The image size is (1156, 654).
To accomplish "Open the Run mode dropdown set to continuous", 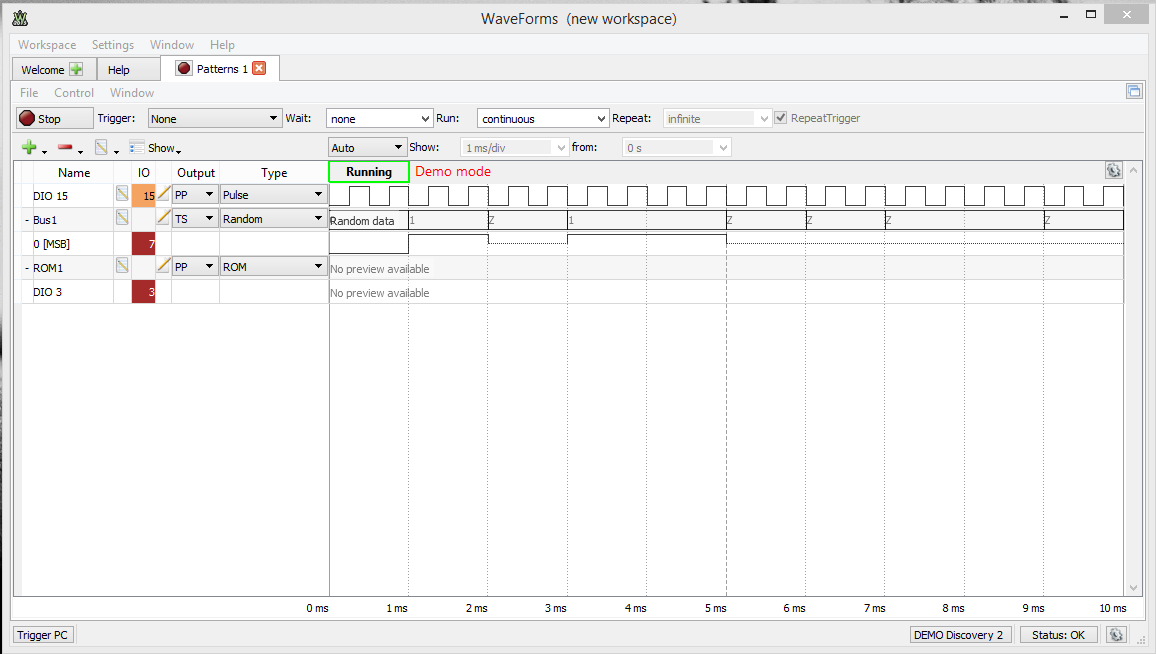I will [x=543, y=119].
